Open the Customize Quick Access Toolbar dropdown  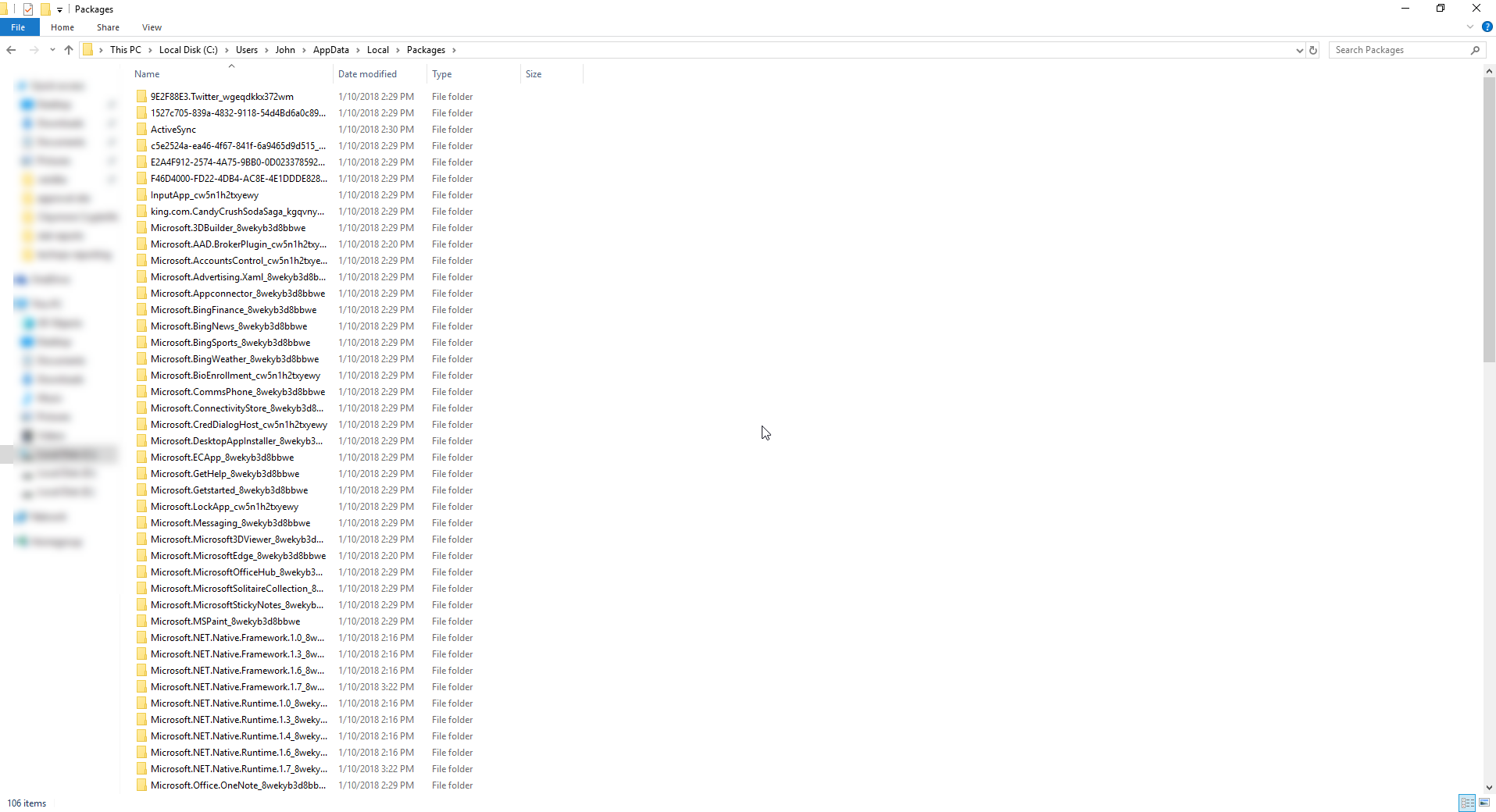59,9
